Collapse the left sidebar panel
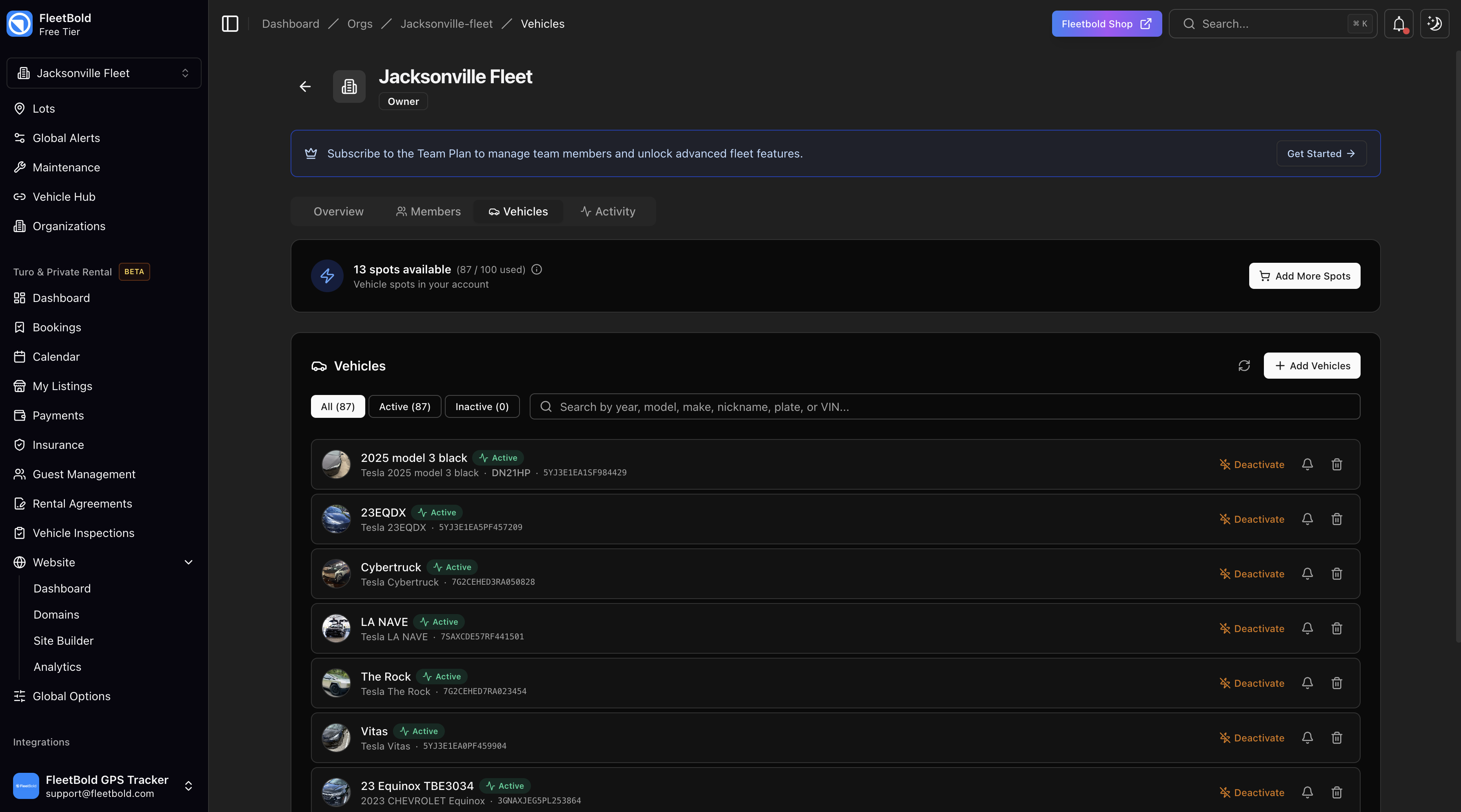 click(230, 24)
